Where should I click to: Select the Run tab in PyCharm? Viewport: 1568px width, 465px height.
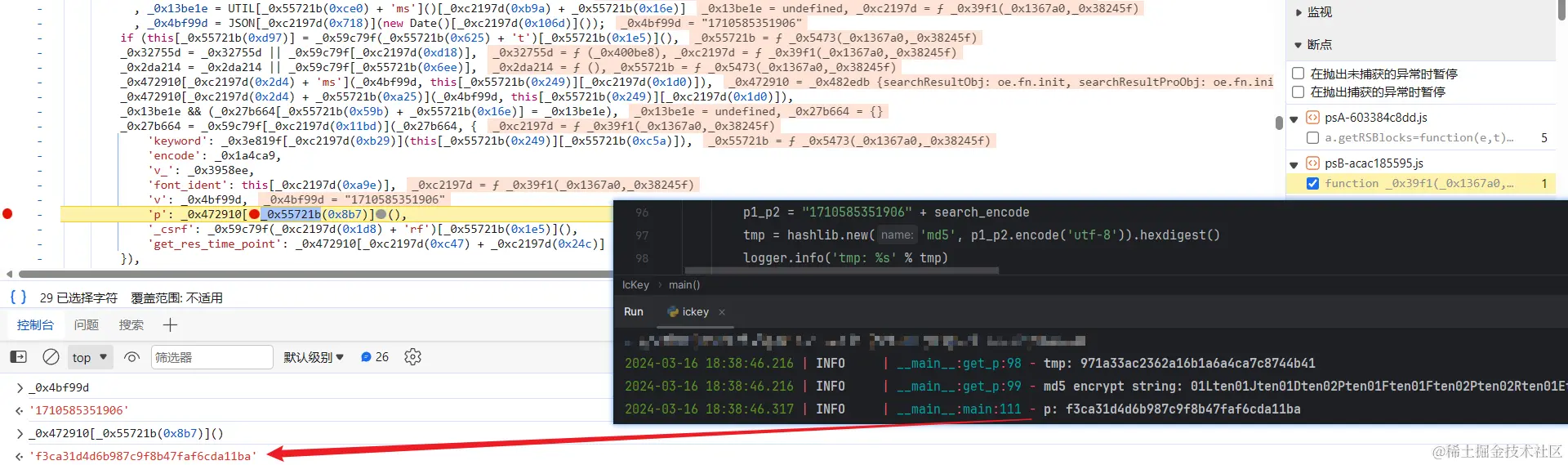click(x=634, y=312)
